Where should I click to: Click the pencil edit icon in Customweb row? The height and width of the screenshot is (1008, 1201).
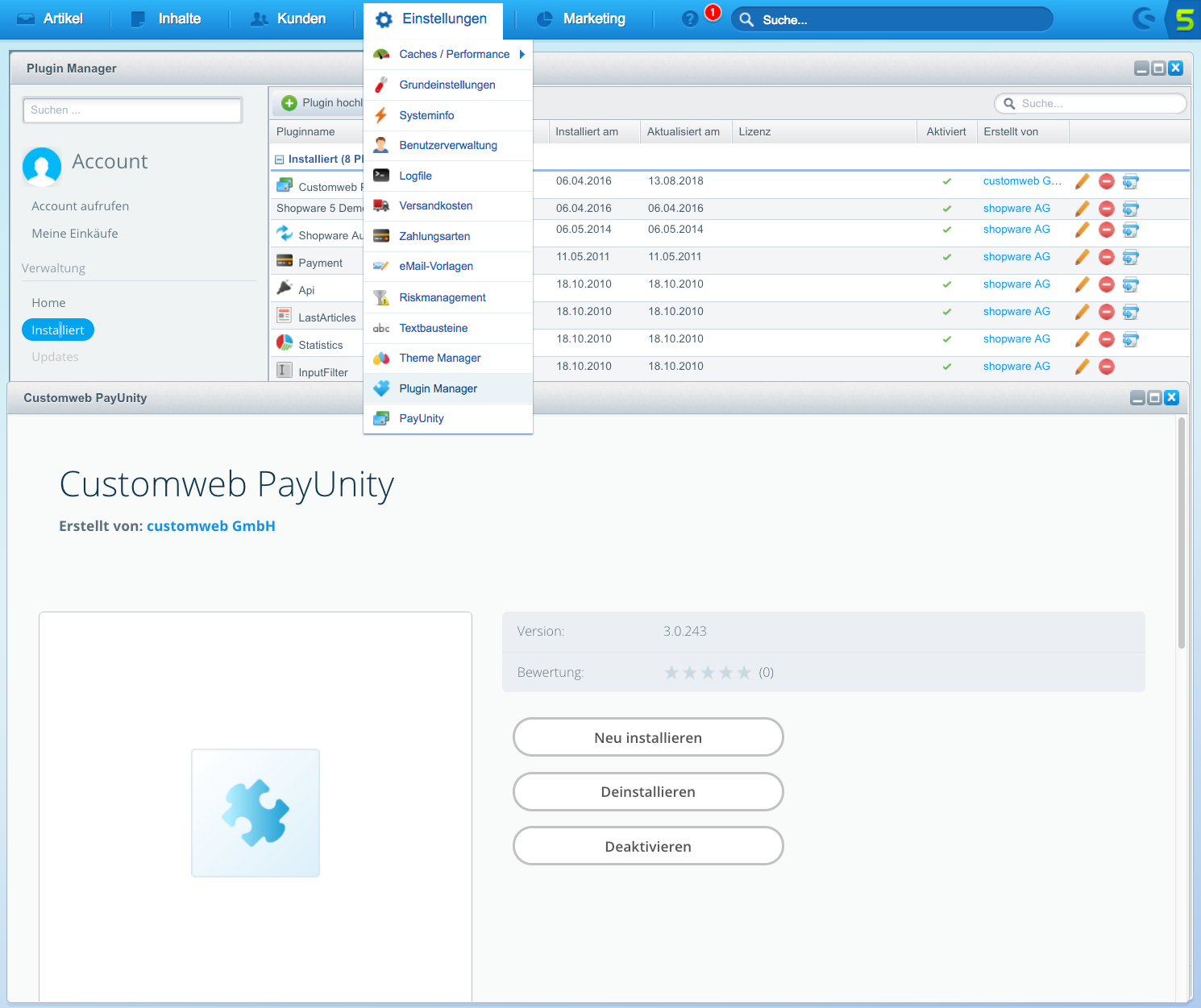(1083, 181)
